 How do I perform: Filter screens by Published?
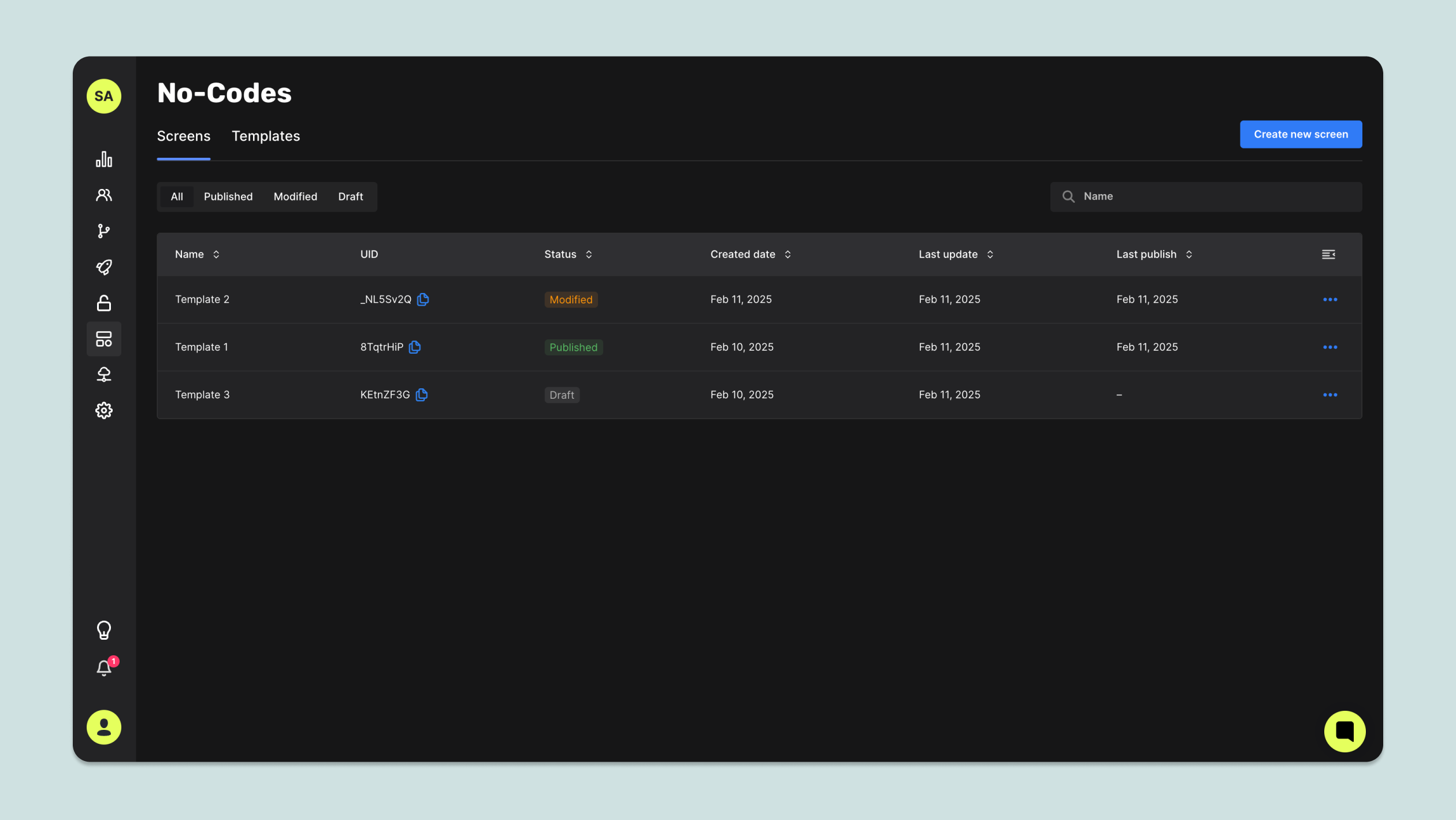pos(228,197)
